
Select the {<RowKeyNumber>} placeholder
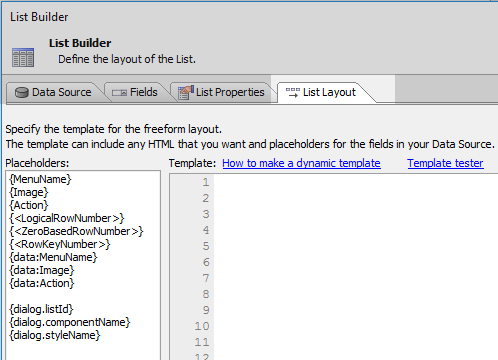[60, 244]
